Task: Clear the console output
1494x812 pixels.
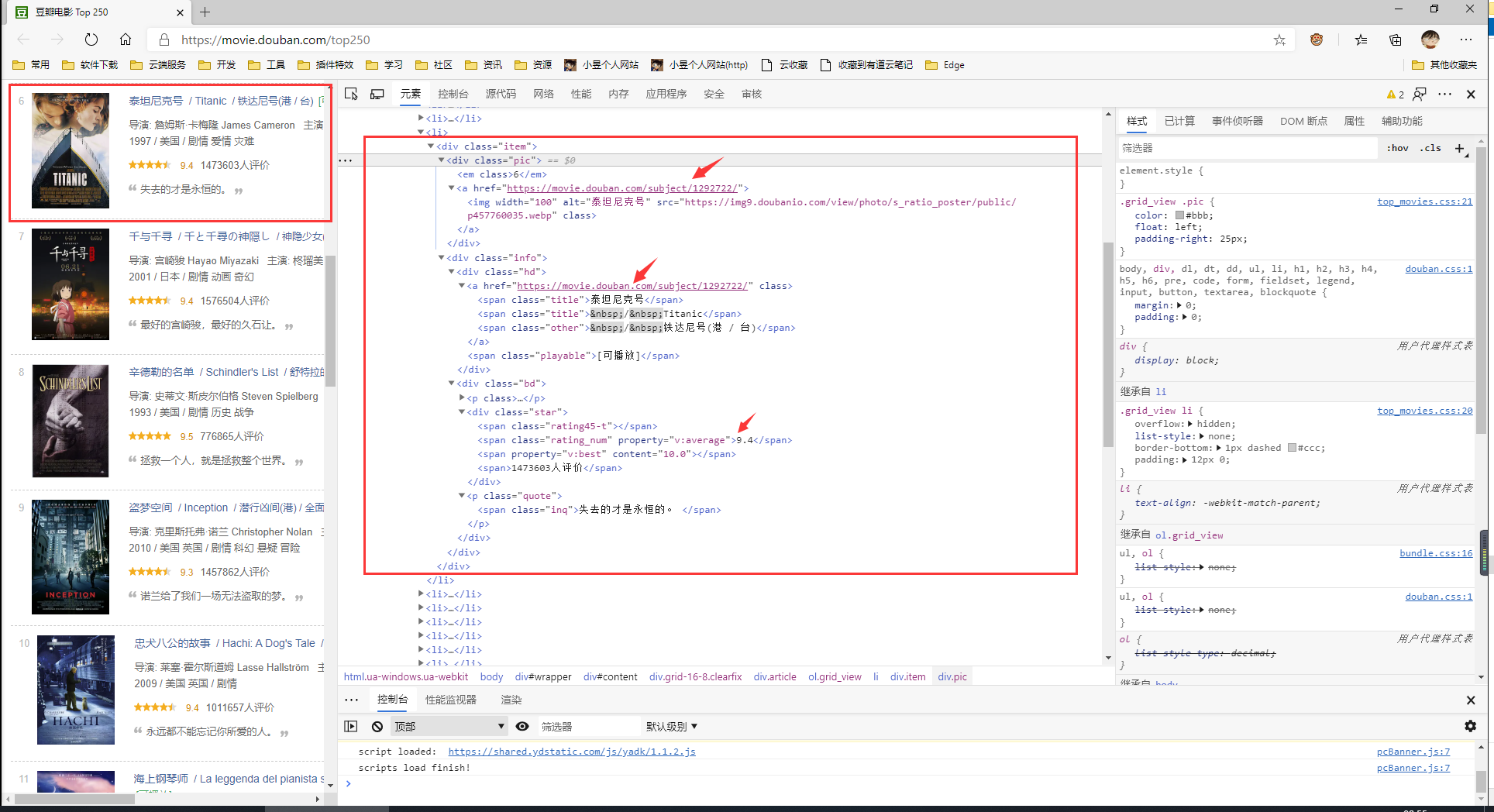Action: (377, 726)
